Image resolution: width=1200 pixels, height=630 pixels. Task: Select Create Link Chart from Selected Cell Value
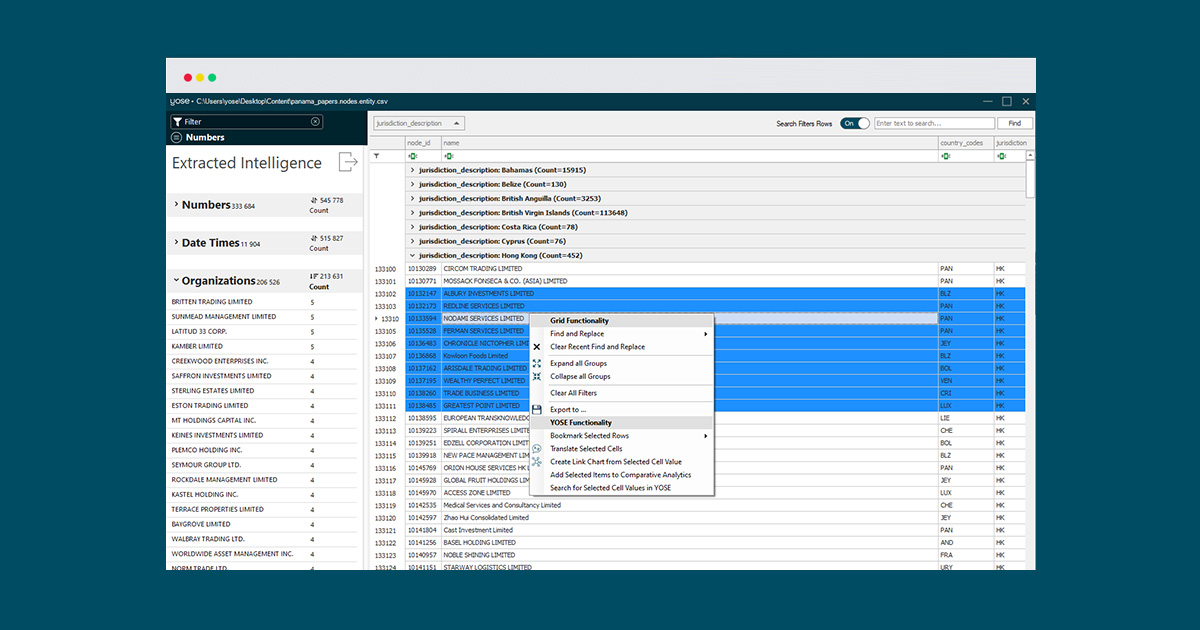coord(616,462)
